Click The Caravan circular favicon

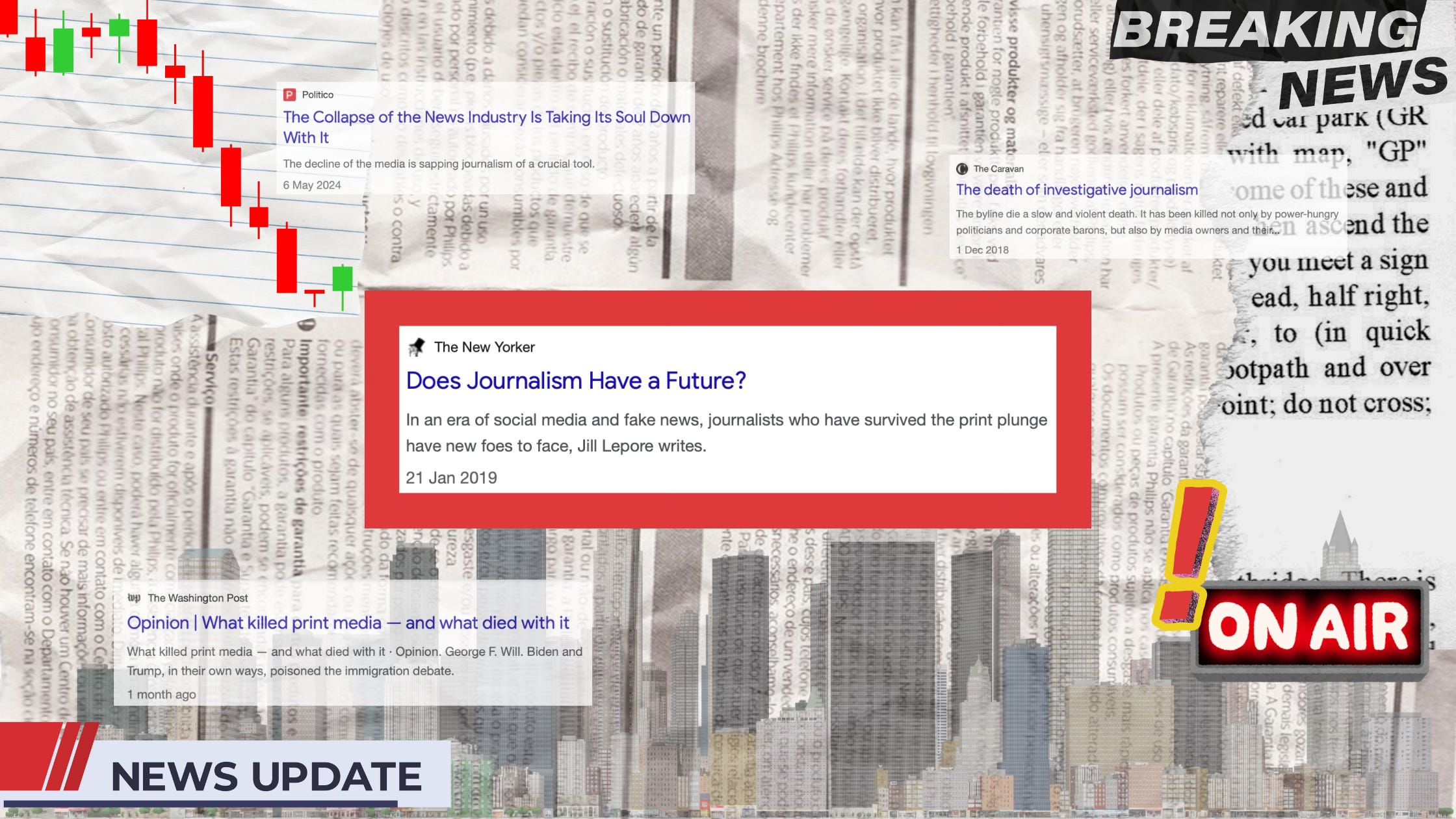point(962,169)
